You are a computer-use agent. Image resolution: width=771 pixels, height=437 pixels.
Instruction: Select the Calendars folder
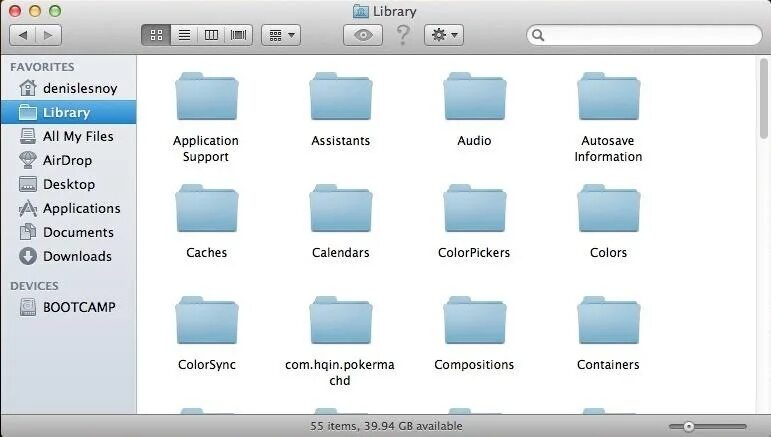tap(340, 209)
